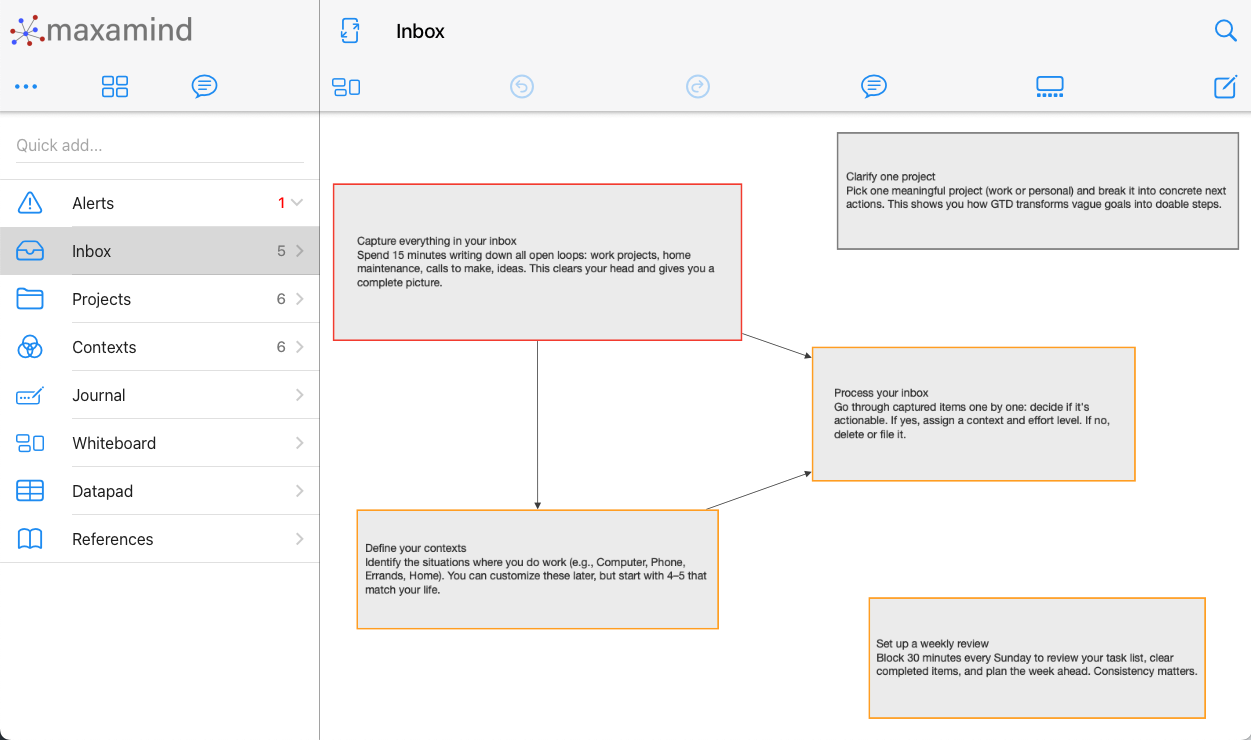Click the whiteboard layout icon in toolbar
1251x740 pixels.
pyautogui.click(x=346, y=87)
